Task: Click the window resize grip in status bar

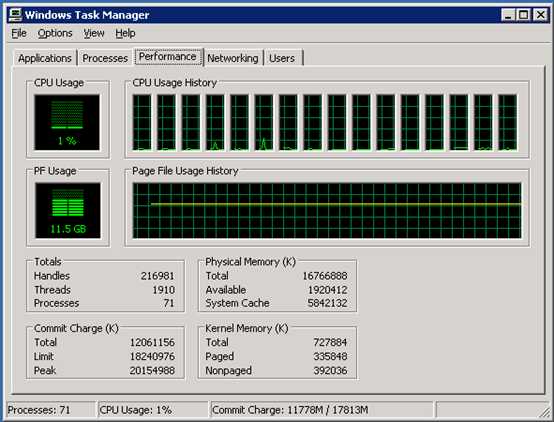Action: coord(545,412)
